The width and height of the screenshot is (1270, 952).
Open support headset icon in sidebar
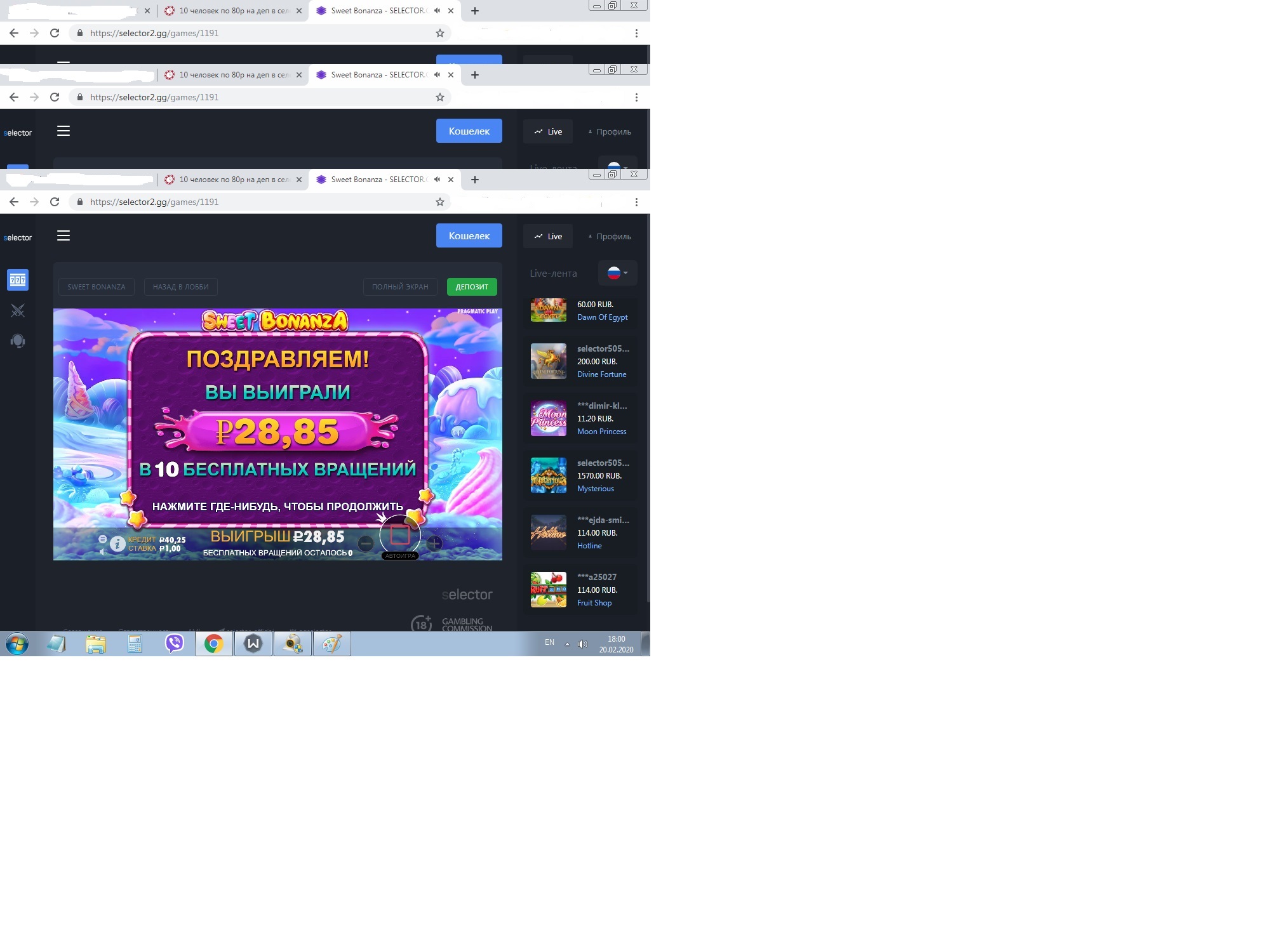click(x=18, y=341)
